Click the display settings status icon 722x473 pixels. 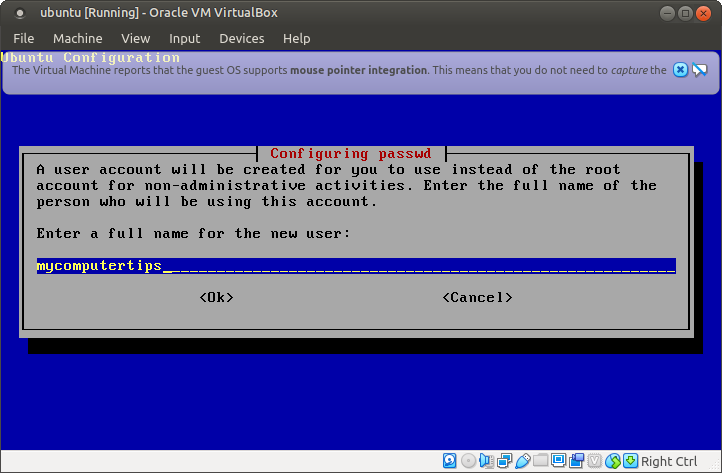[x=559, y=461]
